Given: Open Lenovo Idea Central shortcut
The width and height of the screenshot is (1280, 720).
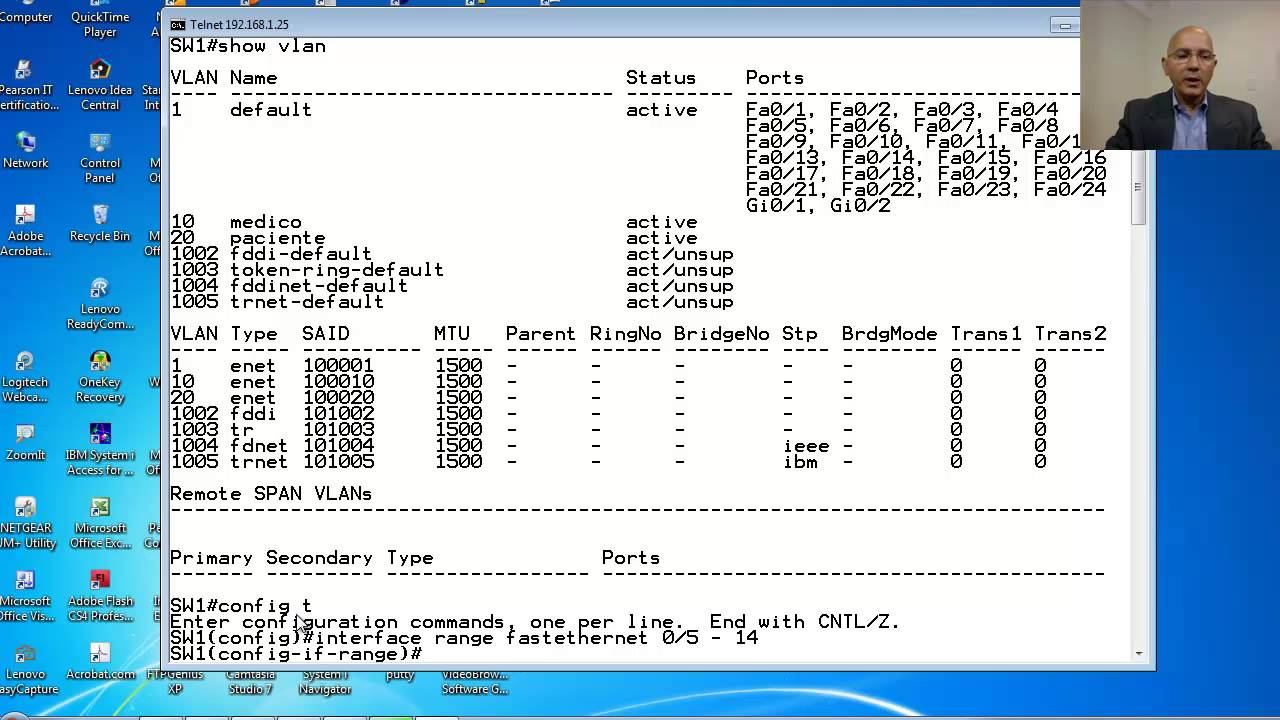Looking at the screenshot, I should point(100,85).
